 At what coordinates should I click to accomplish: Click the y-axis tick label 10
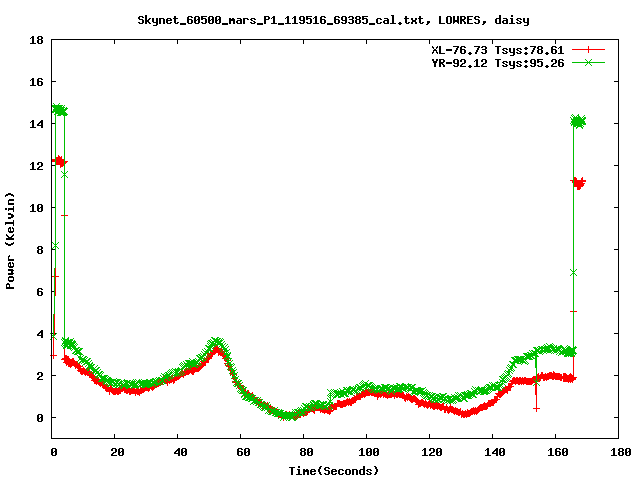click(36, 208)
